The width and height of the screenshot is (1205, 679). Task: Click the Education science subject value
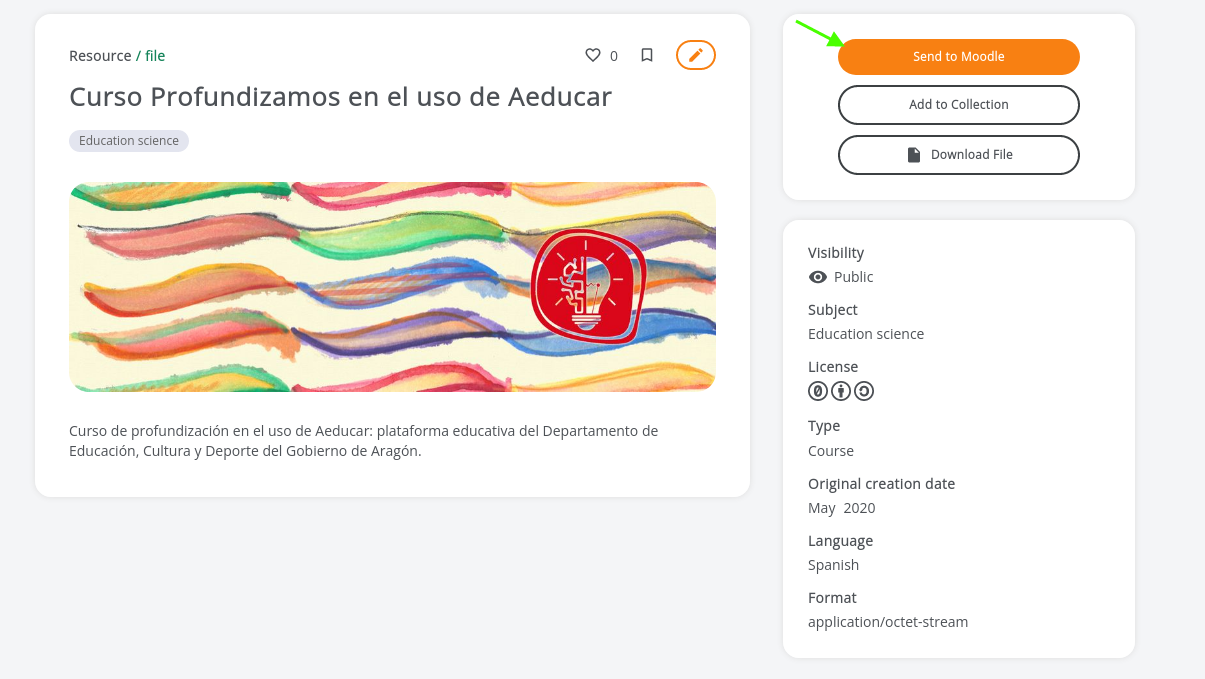[x=866, y=334]
